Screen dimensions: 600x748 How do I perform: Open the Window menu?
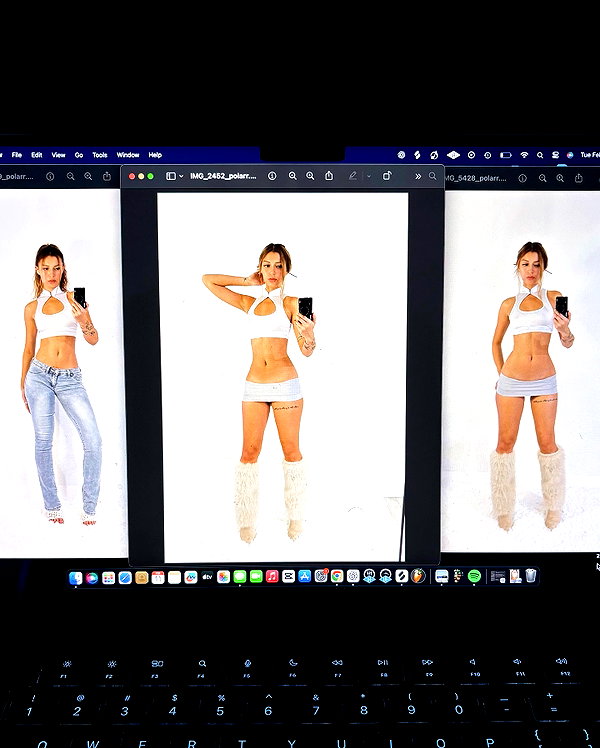pos(128,155)
